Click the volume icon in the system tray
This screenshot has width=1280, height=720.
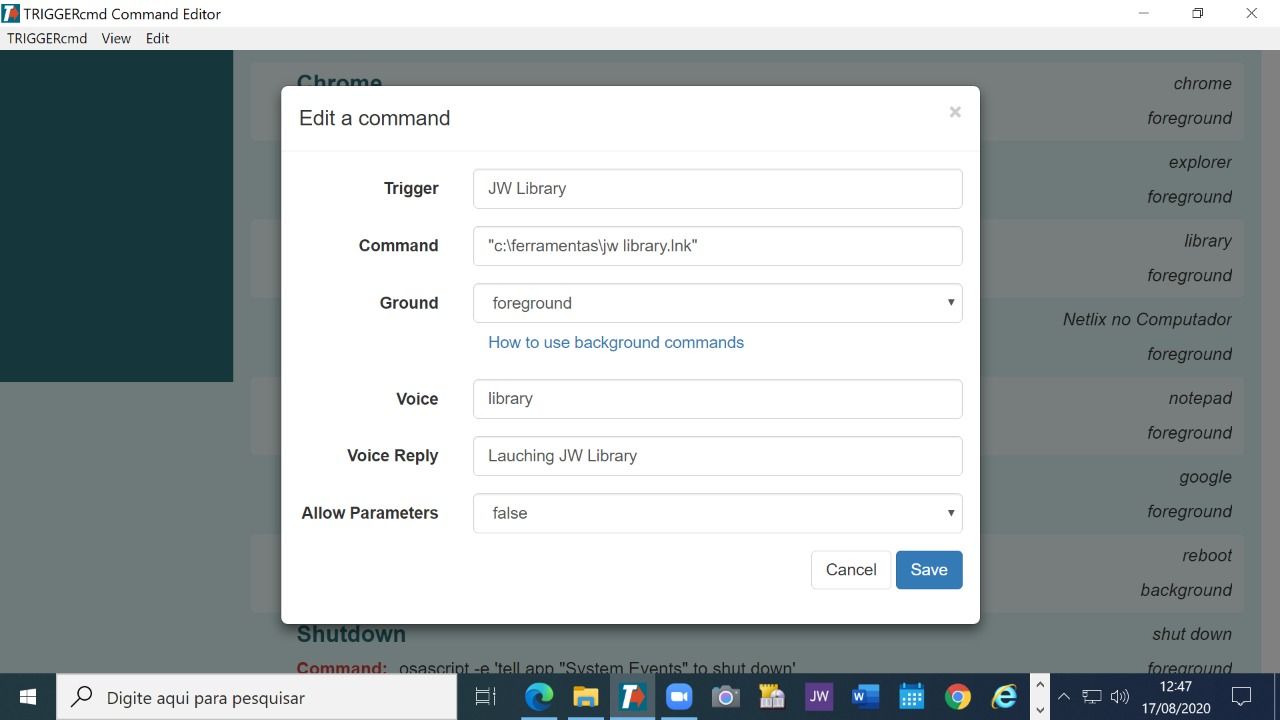tap(1120, 697)
